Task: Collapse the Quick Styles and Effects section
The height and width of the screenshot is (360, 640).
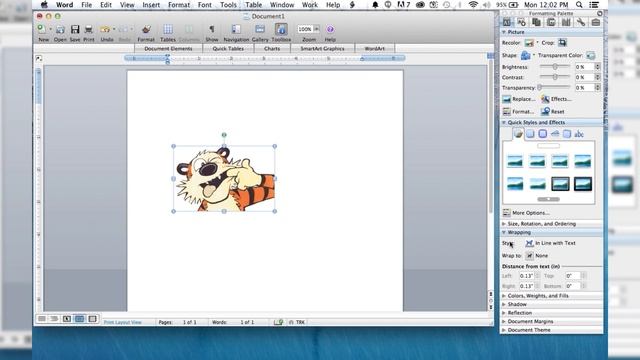Action: click(504, 122)
